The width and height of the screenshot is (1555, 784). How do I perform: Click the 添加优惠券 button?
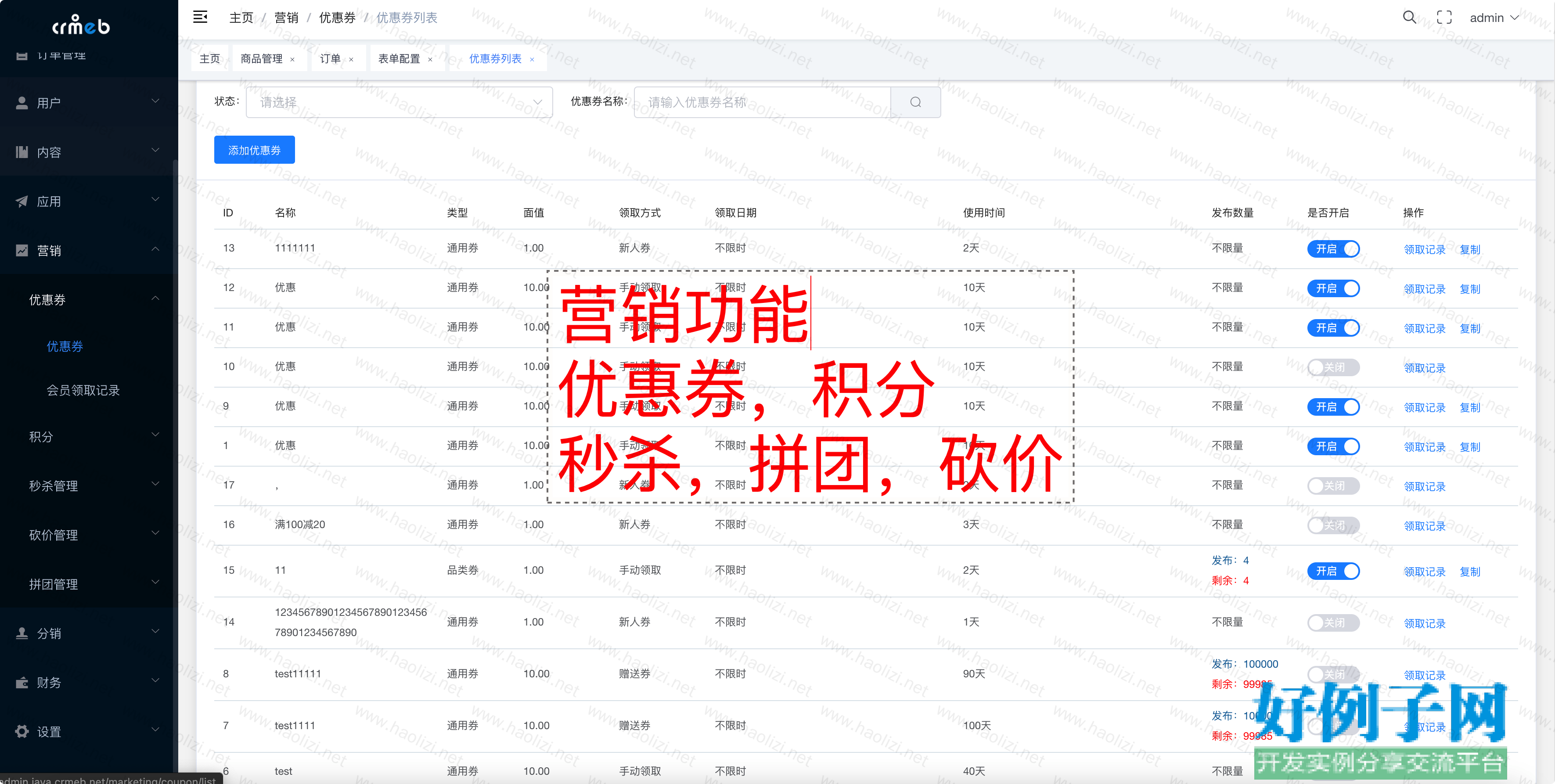254,150
